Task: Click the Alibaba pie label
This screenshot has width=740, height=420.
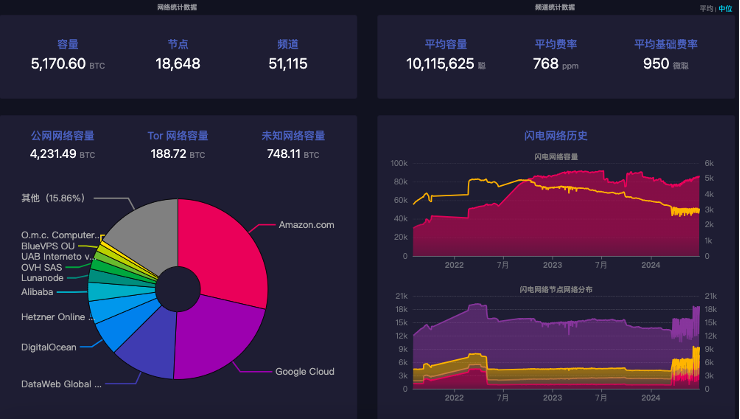Action: click(38, 292)
